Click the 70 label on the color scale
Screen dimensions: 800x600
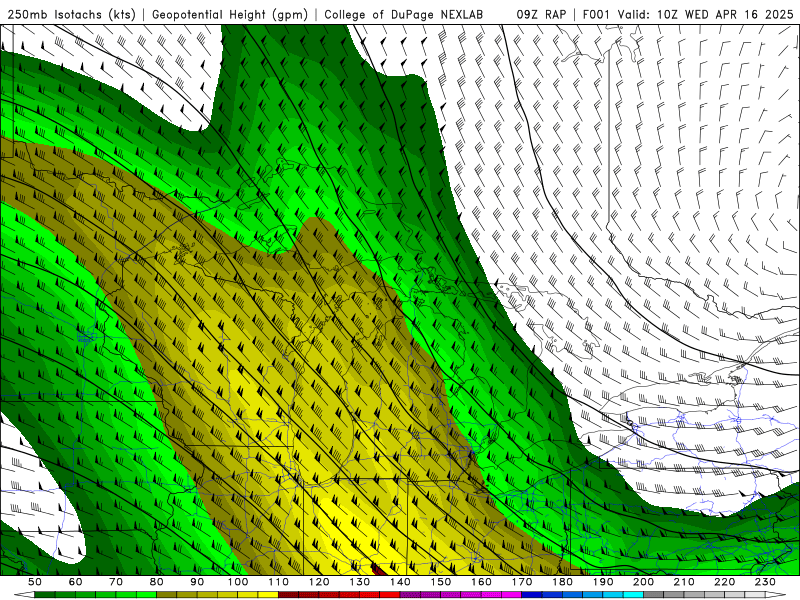click(116, 582)
